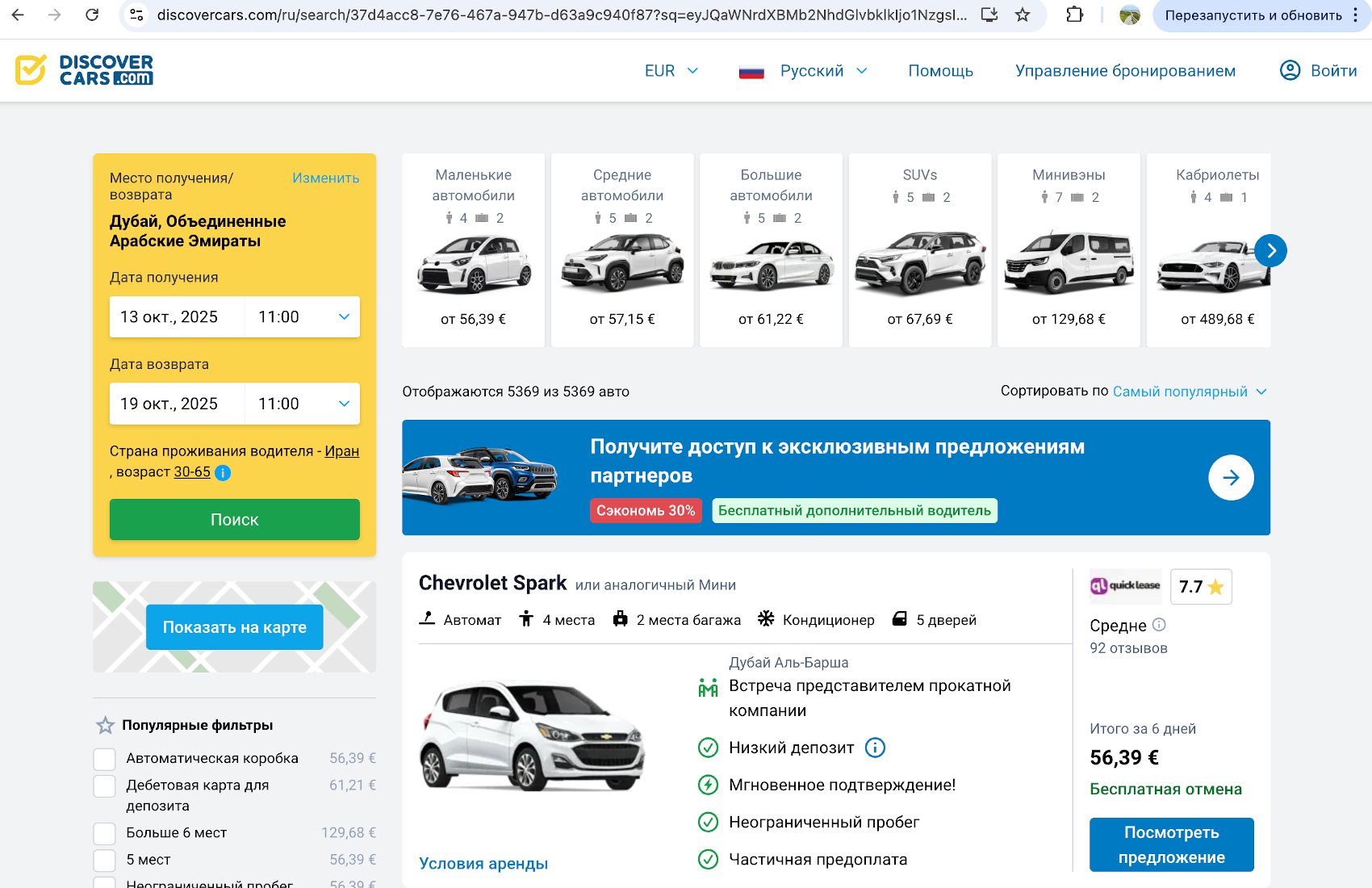Viewport: 1372px width, 888px height.
Task: Select the Кабриолеты category
Action: point(1209,250)
